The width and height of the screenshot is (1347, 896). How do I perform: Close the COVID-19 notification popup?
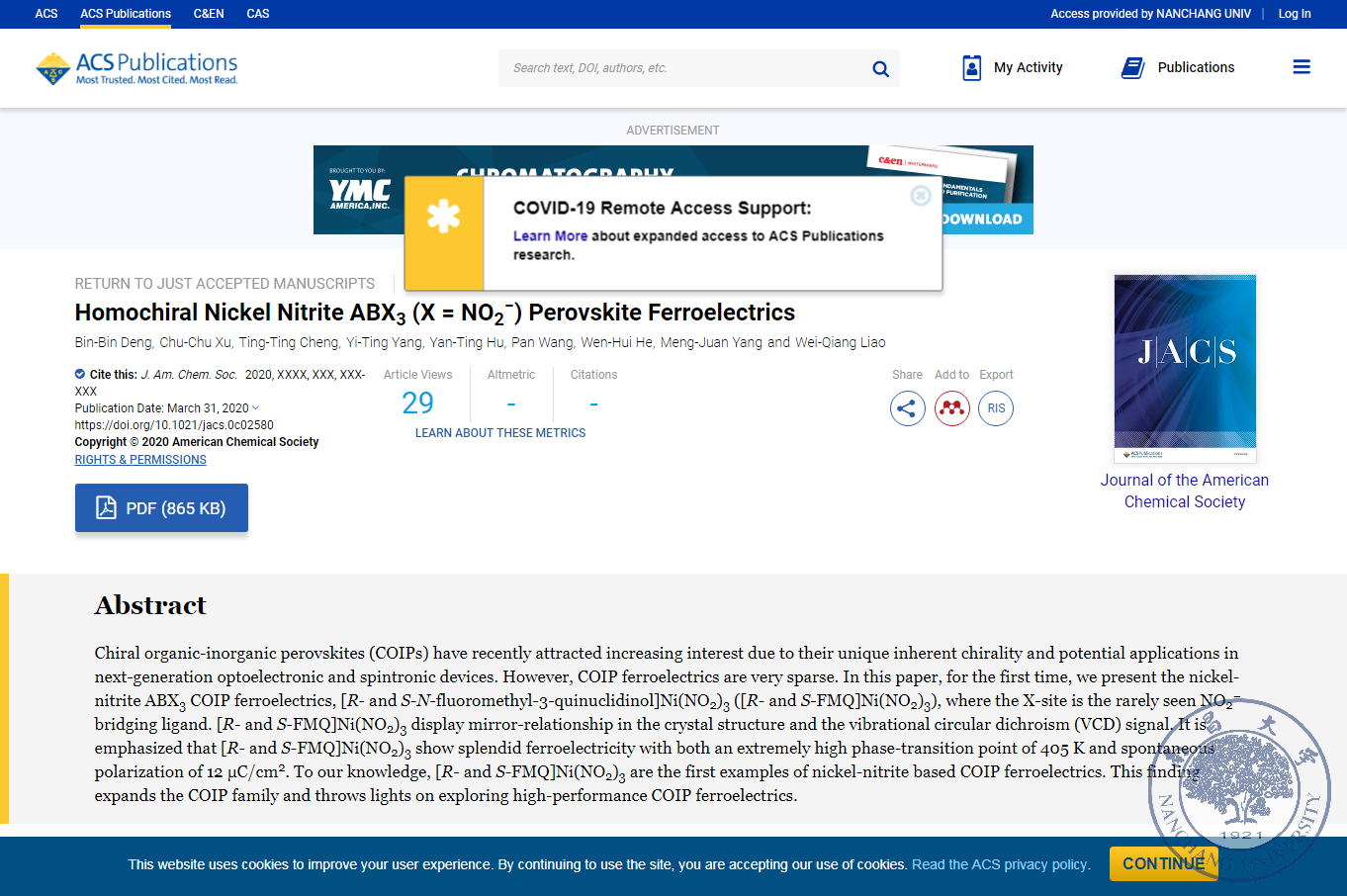tap(920, 196)
